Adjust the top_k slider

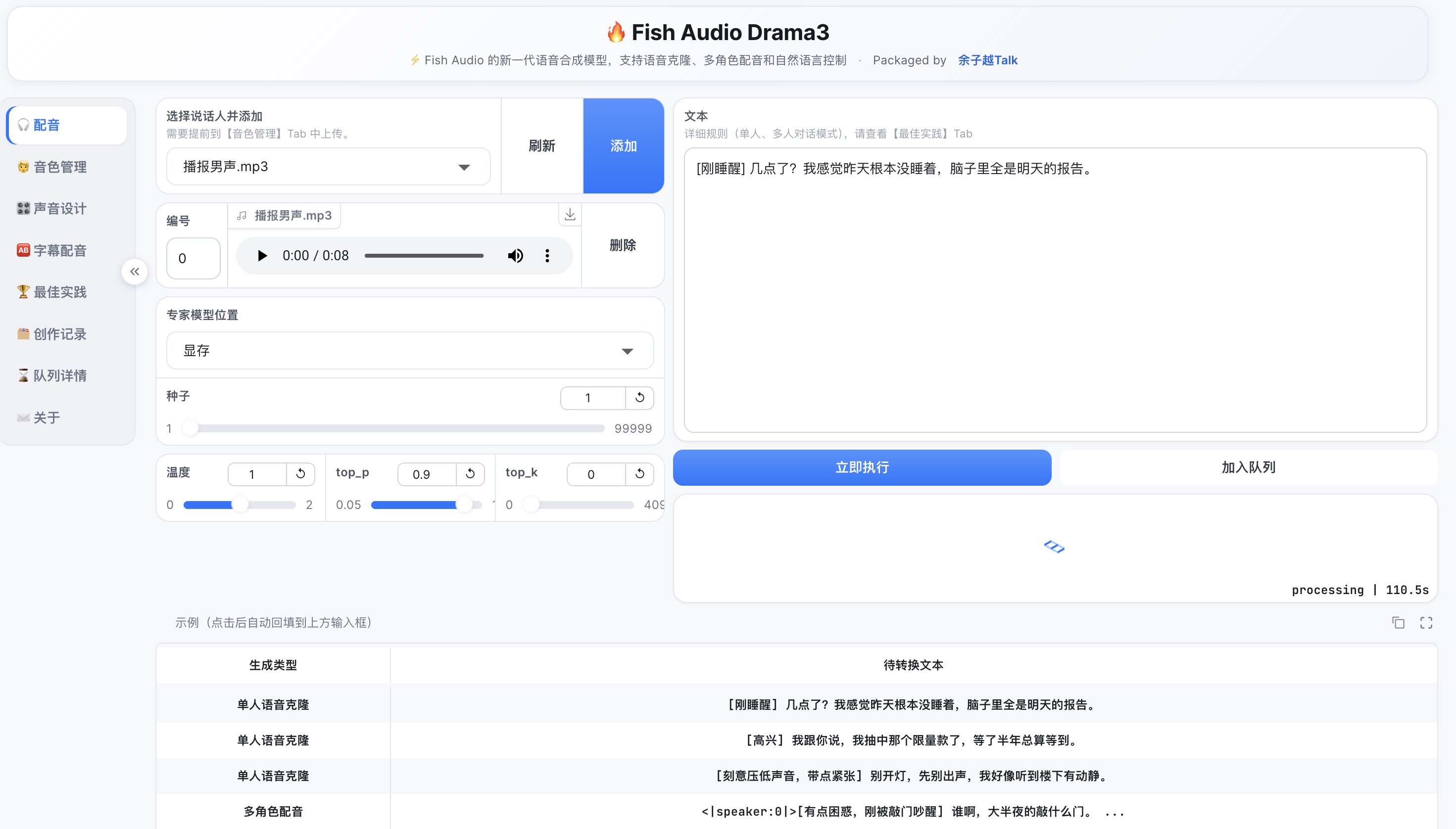[x=578, y=505]
